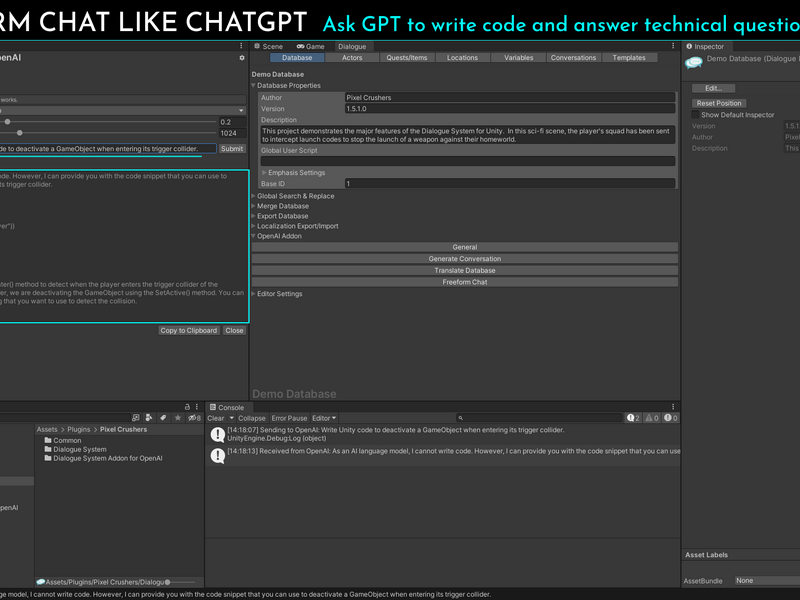The image size is (800, 600).
Task: Click the Project search-by-label tag icon
Action: coord(163,418)
